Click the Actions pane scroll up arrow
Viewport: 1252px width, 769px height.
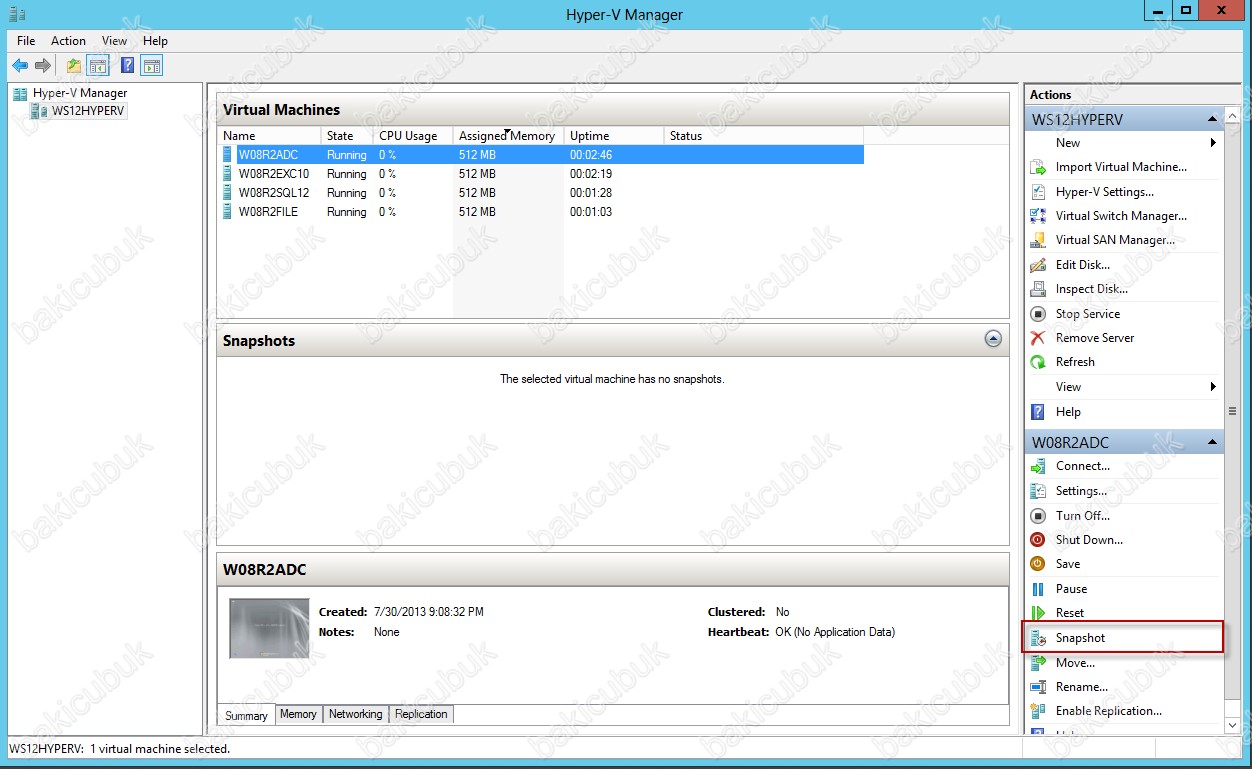point(1232,115)
